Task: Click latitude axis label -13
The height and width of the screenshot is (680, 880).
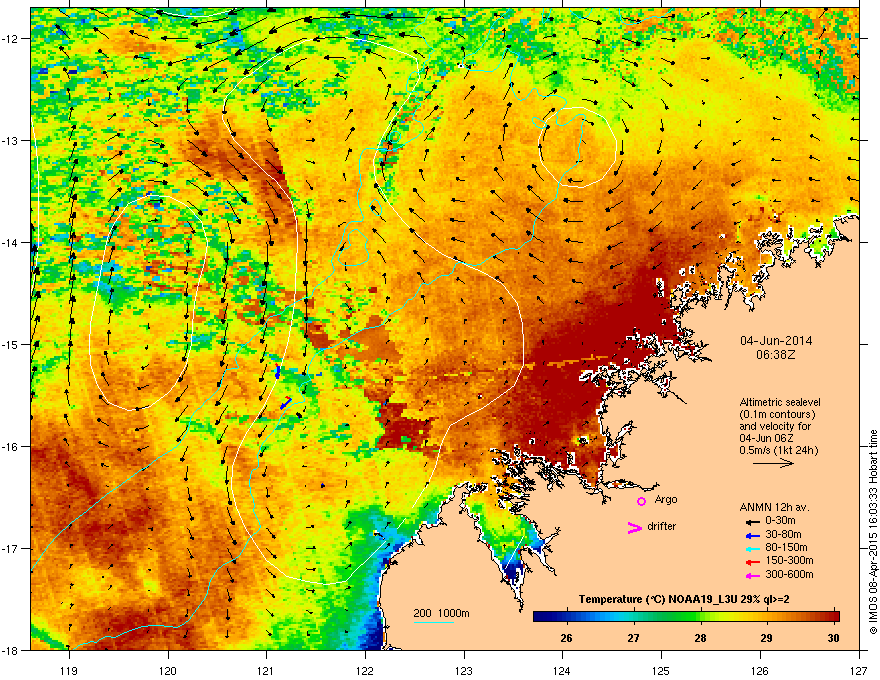Action: point(10,140)
